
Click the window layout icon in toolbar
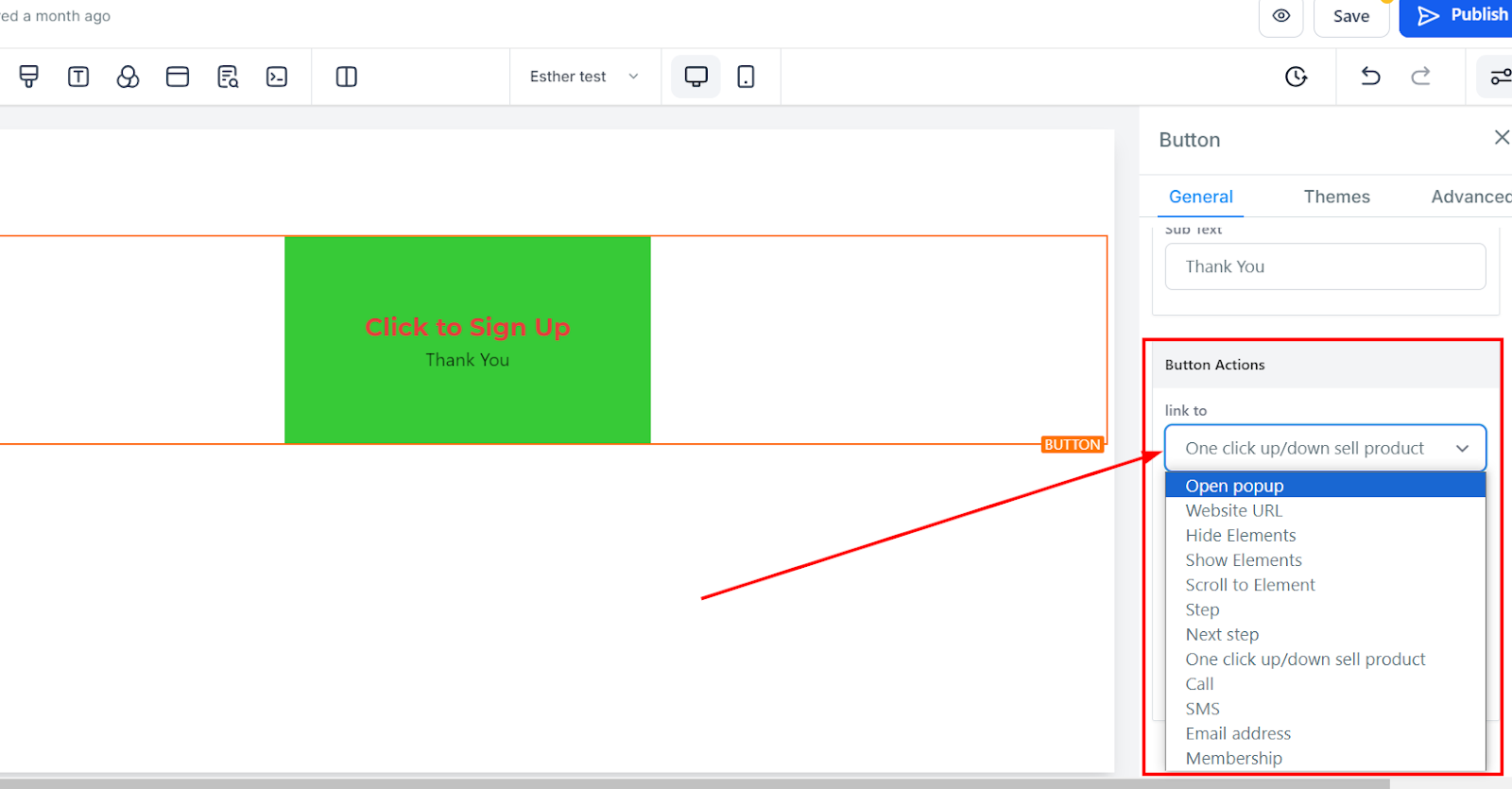(x=178, y=77)
